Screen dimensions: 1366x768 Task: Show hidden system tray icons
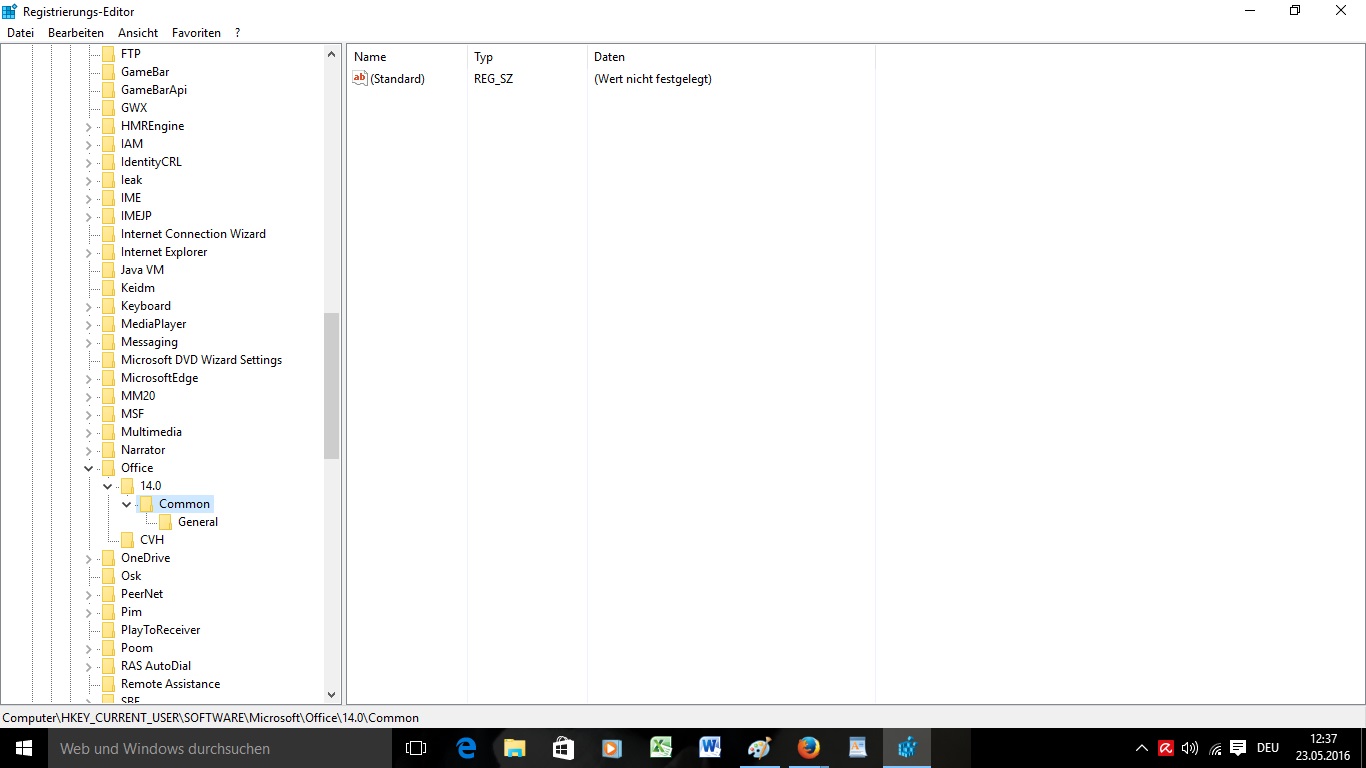pyautogui.click(x=1142, y=748)
